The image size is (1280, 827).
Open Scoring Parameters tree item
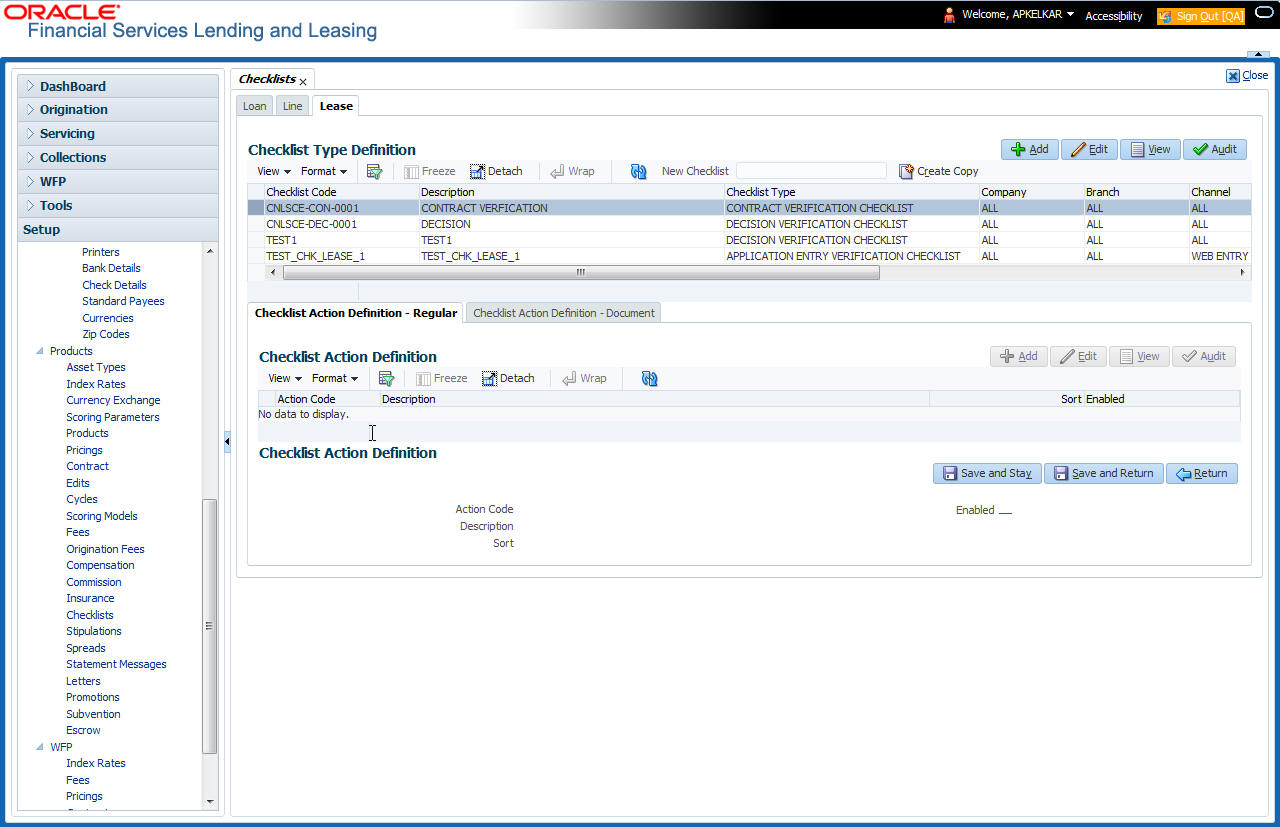(x=113, y=417)
